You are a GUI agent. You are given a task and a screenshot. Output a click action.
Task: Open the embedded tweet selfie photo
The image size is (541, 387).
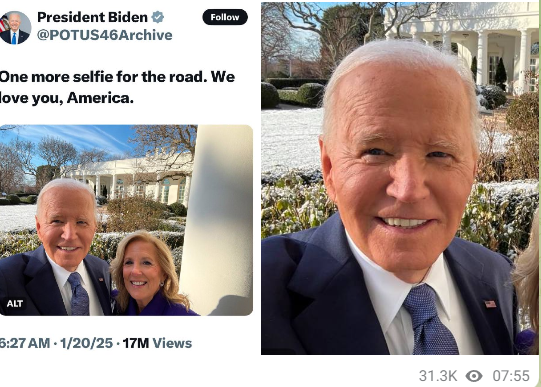pos(126,220)
